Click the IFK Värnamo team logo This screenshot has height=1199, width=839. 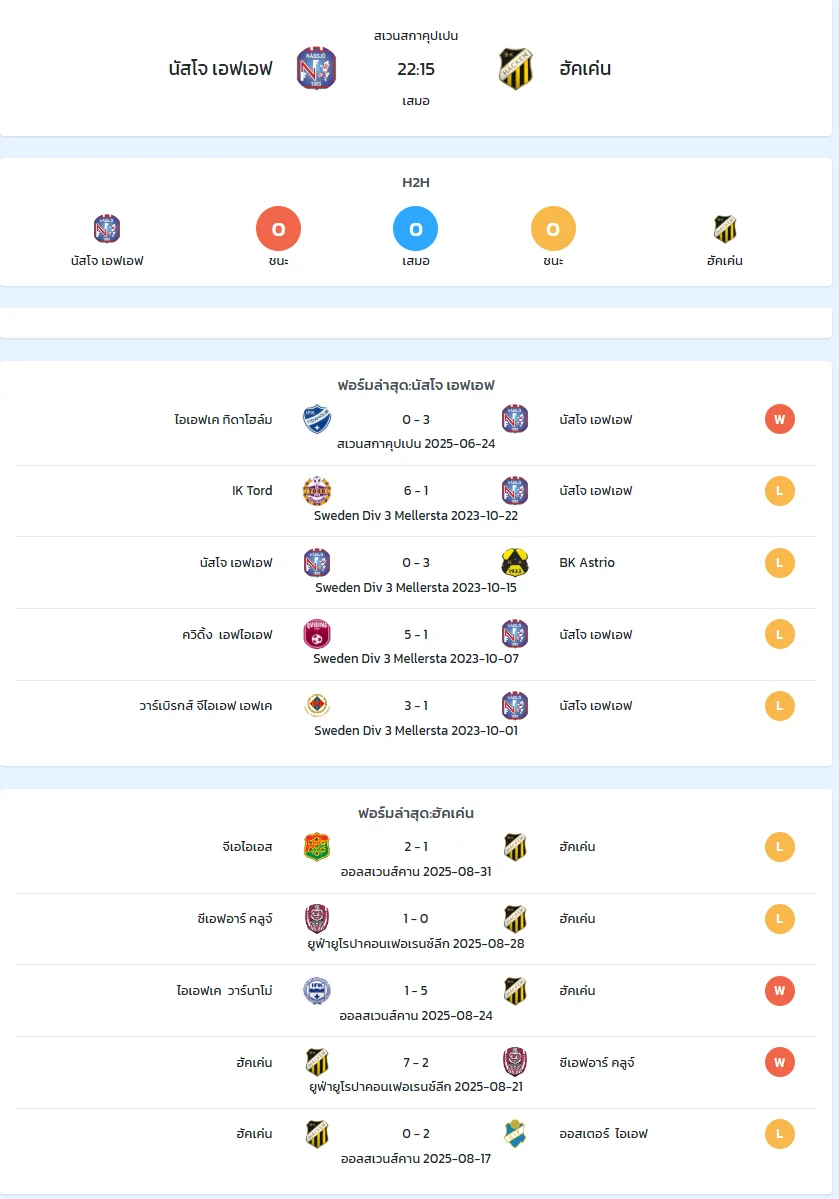317,991
